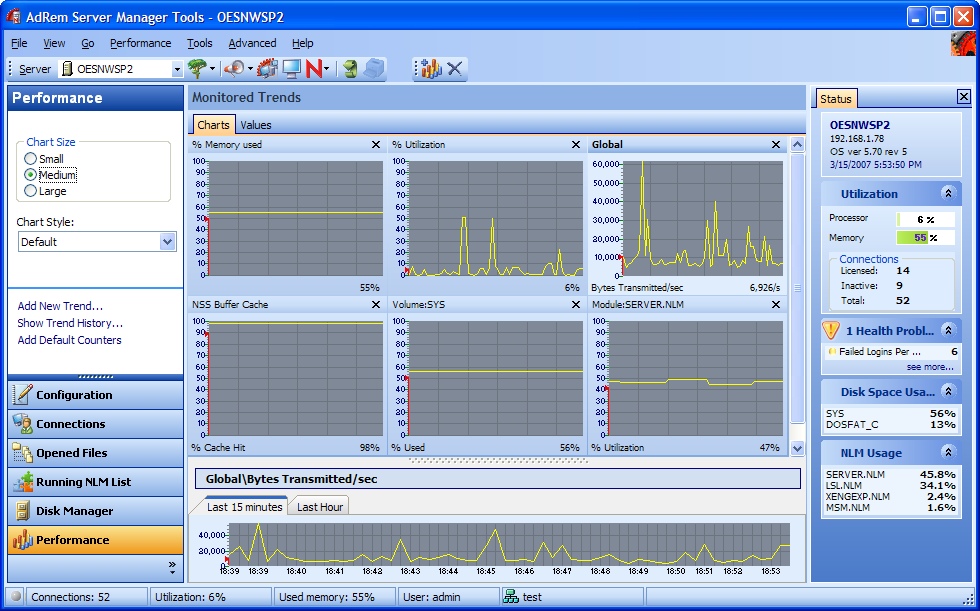This screenshot has width=980, height=611.
Task: Click the Status panel tab
Action: pyautogui.click(x=836, y=99)
